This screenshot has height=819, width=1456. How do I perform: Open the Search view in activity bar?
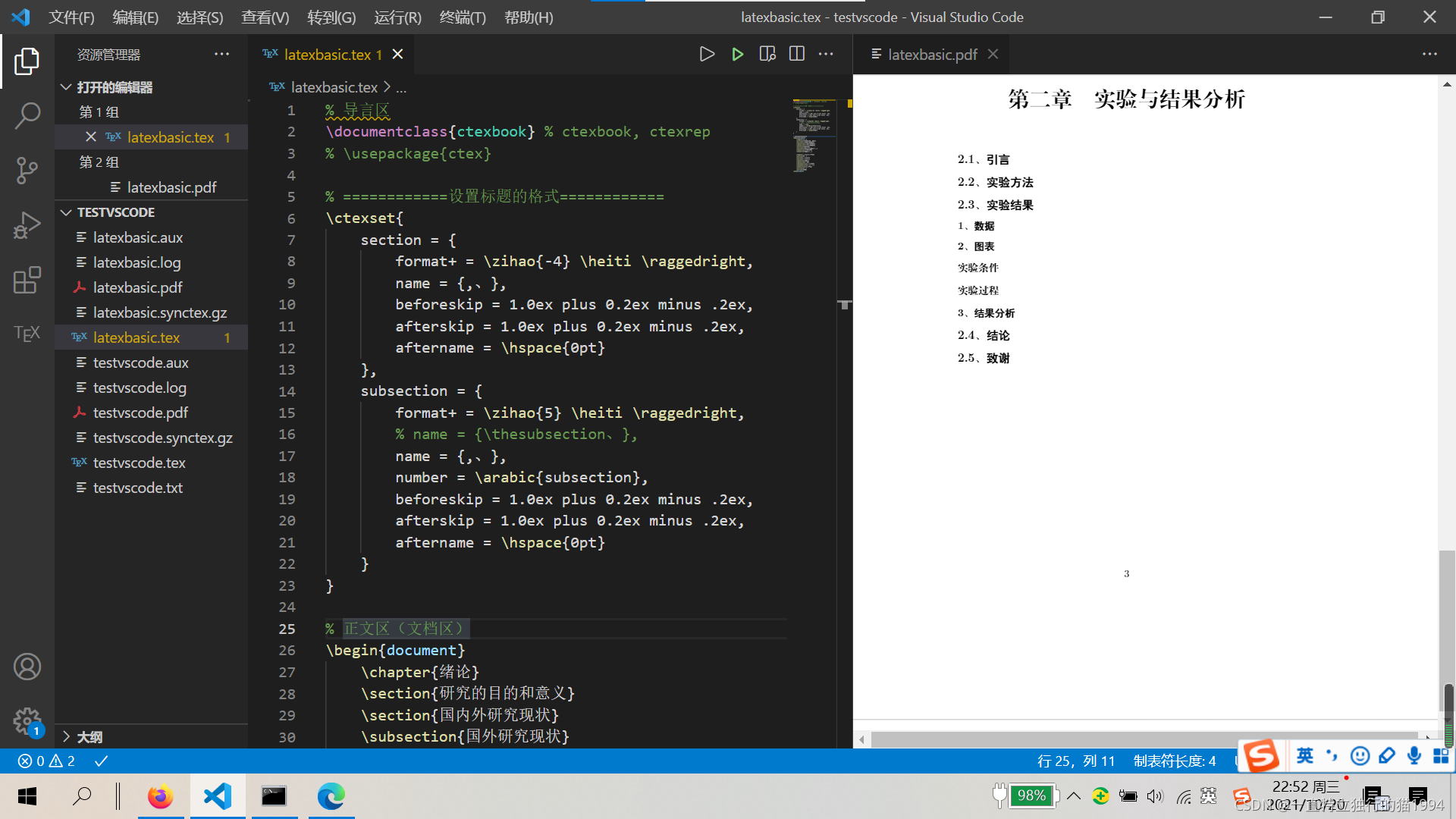[27, 116]
